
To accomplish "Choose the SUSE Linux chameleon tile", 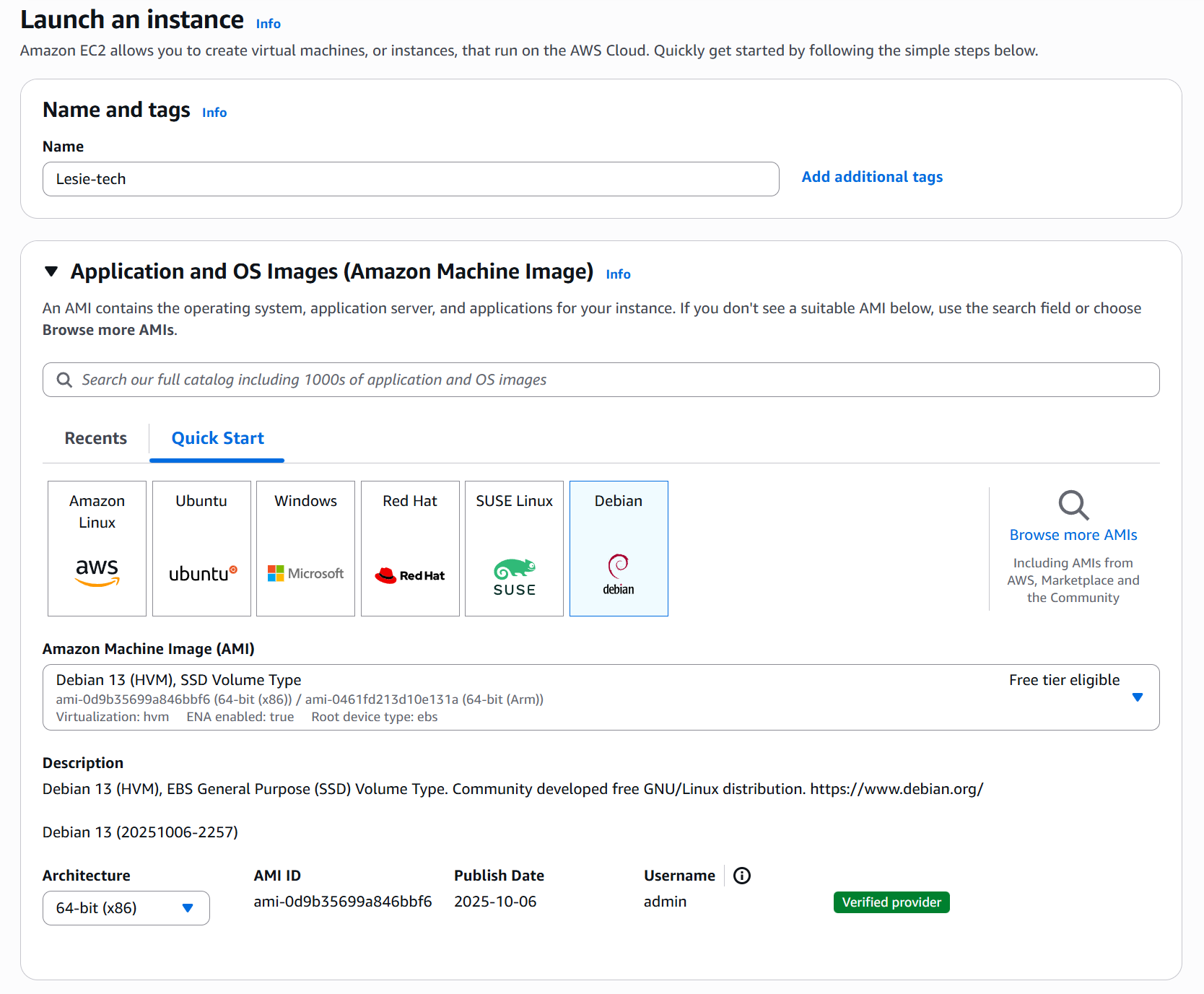I will pos(514,549).
